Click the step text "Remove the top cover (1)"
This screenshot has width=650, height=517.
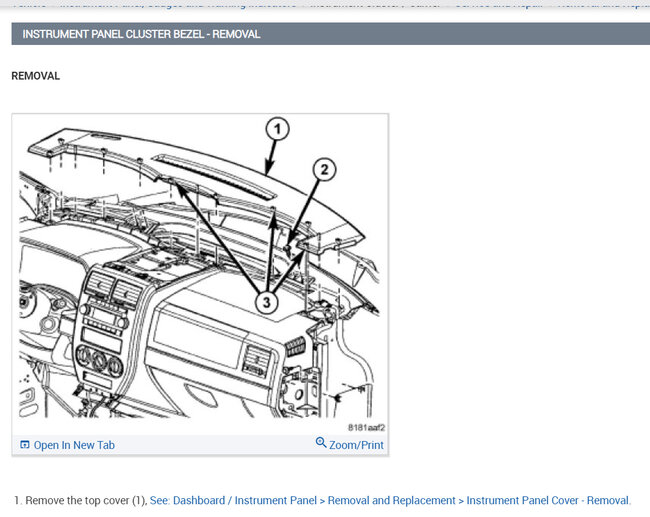86,500
